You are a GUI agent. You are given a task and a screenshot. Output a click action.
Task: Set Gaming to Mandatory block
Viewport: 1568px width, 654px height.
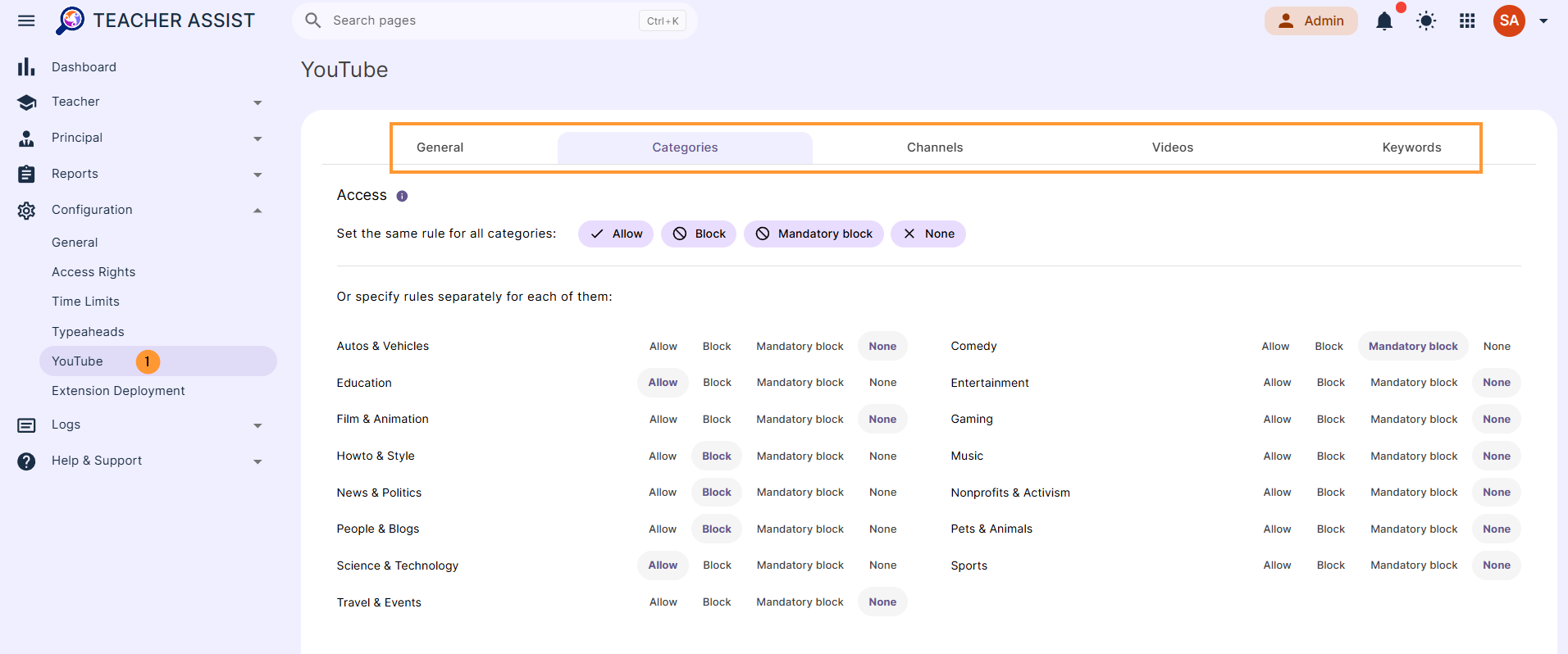click(1414, 420)
